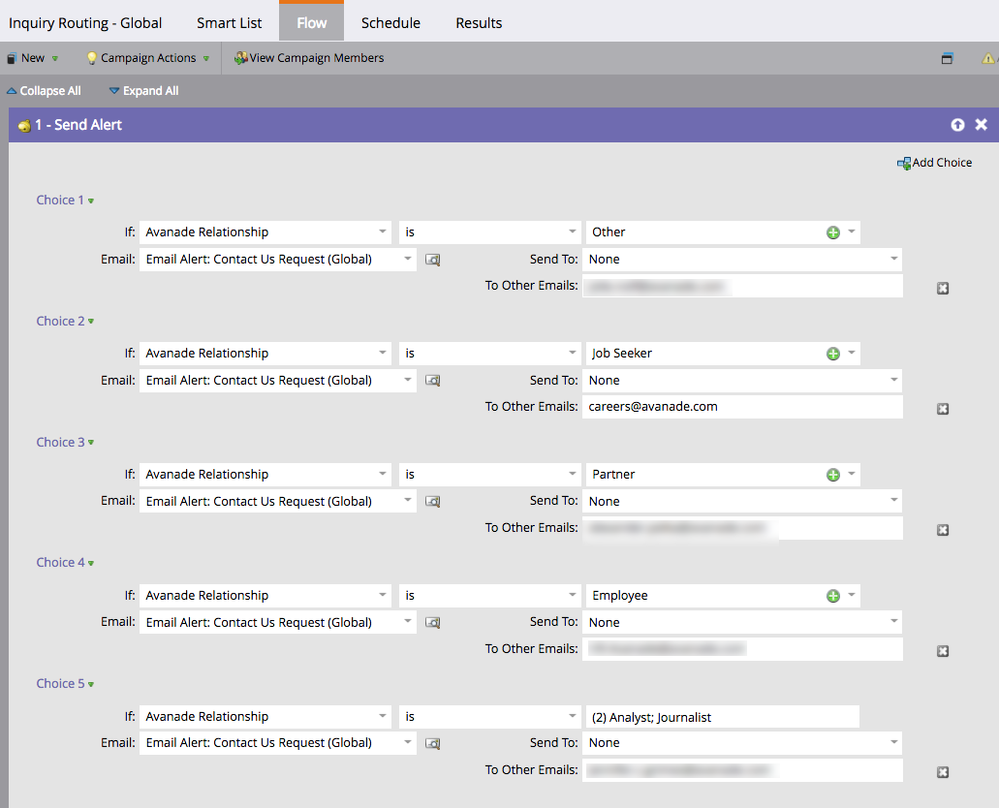Add value next to Other in Choice 1
Viewport: 999px width, 808px height.
pyautogui.click(x=833, y=233)
